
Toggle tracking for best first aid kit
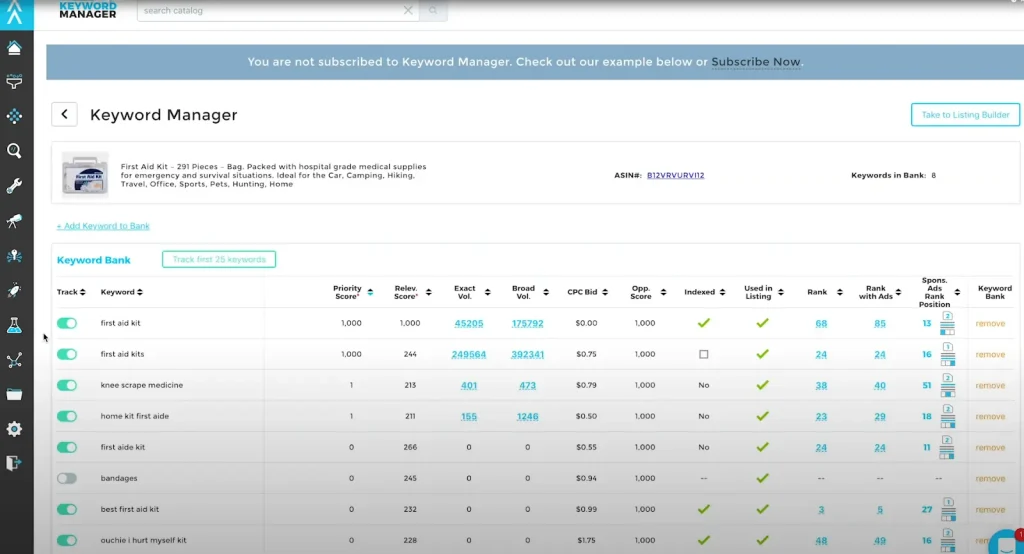pyautogui.click(x=67, y=510)
